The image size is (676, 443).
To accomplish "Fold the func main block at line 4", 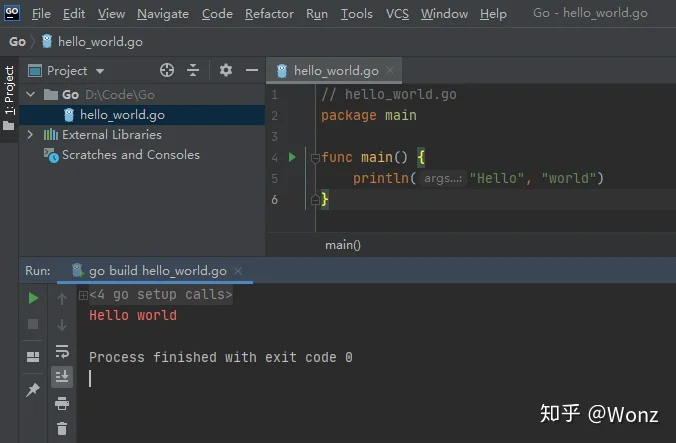I will [x=315, y=158].
